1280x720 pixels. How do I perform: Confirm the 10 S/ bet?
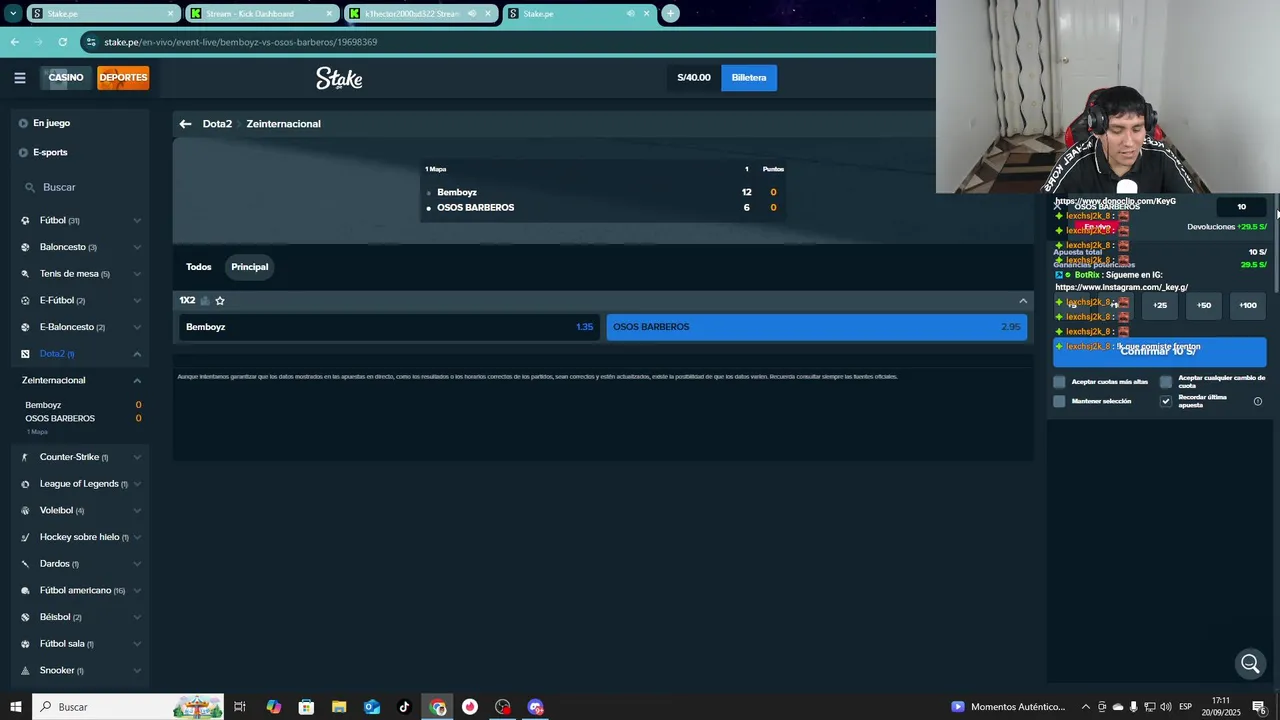(x=1159, y=352)
